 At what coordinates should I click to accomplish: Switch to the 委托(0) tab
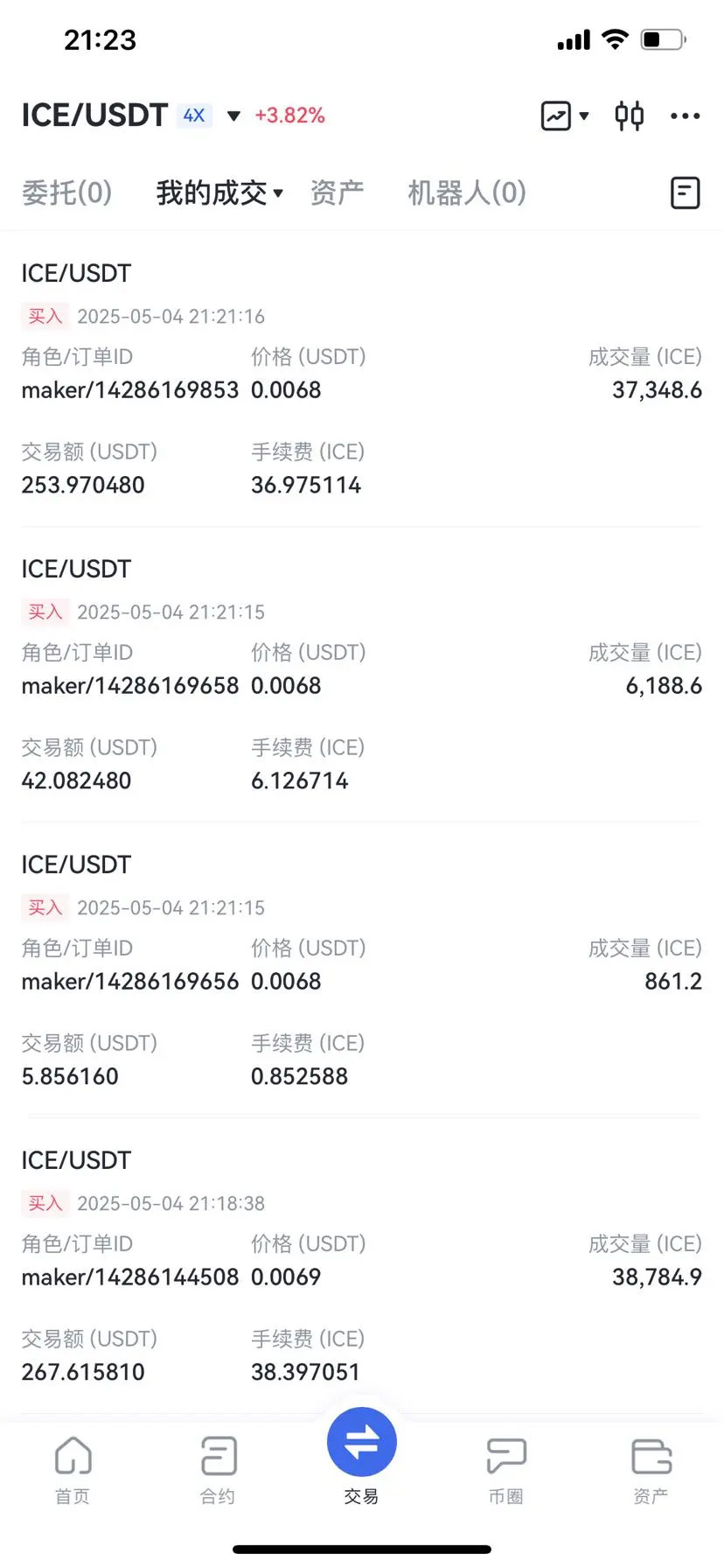coord(67,192)
